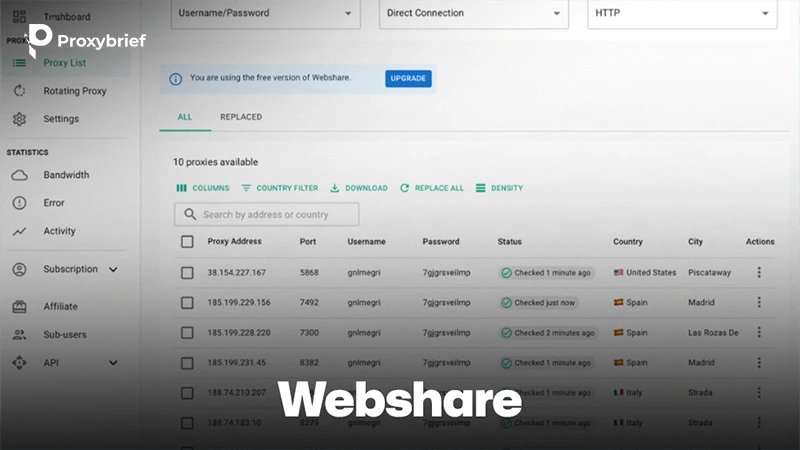Check the box for proxy 188.74.210.207
The width and height of the screenshot is (800, 450).
point(187,393)
